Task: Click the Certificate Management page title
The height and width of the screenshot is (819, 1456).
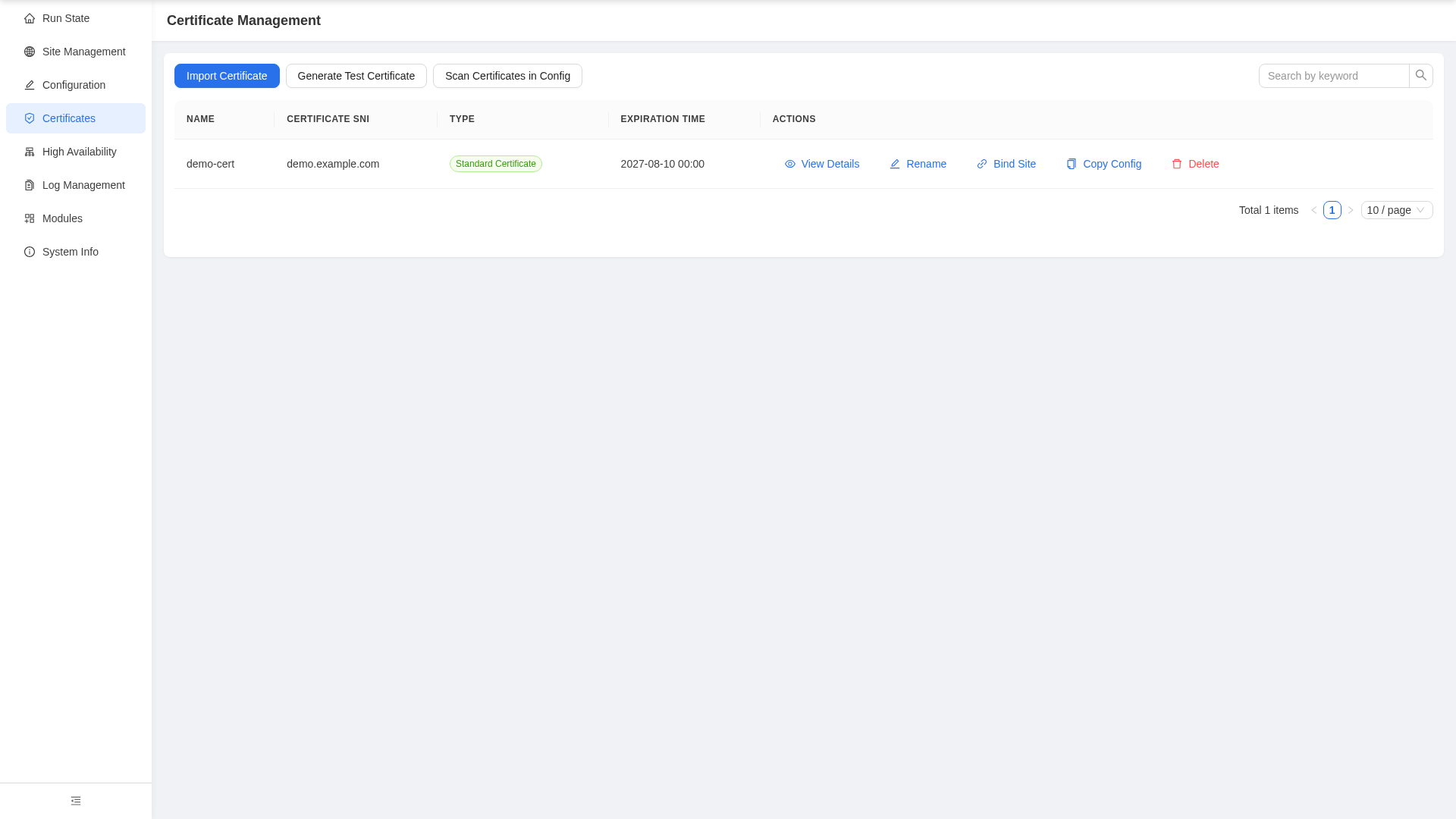Action: [x=243, y=20]
